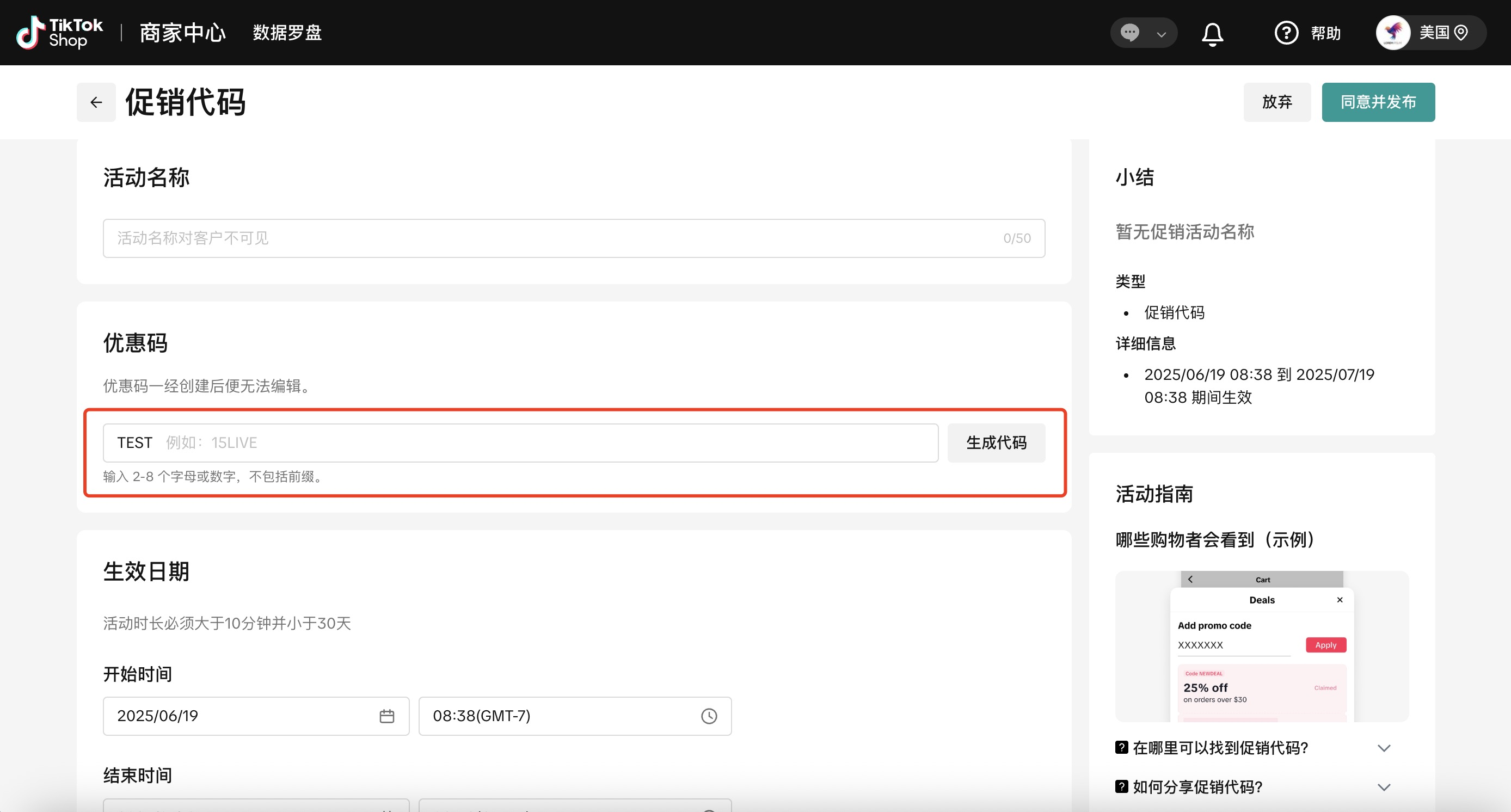Open 数据罗盘 in the top bar

point(287,33)
